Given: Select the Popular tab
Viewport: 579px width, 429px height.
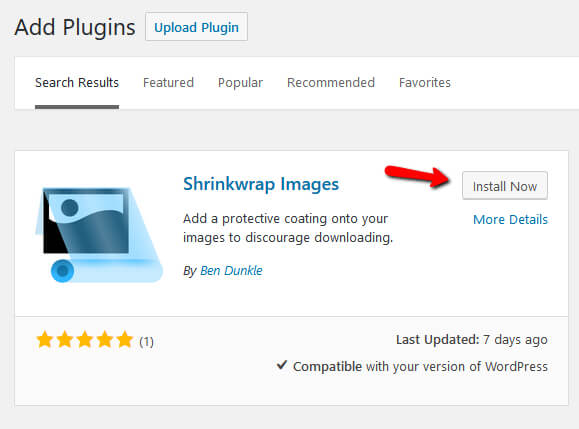Looking at the screenshot, I should (x=240, y=83).
